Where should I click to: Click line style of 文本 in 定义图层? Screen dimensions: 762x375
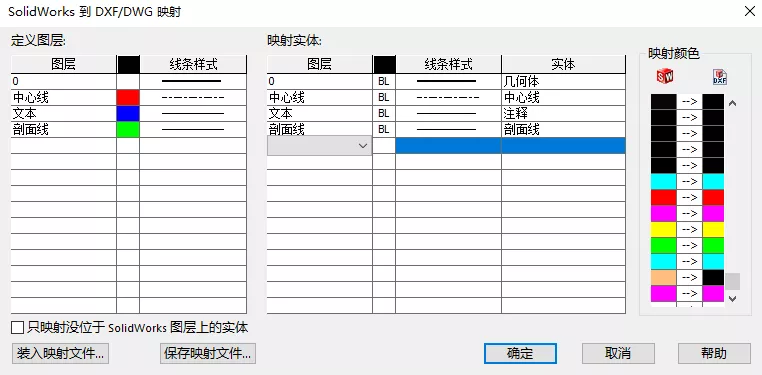coord(193,114)
